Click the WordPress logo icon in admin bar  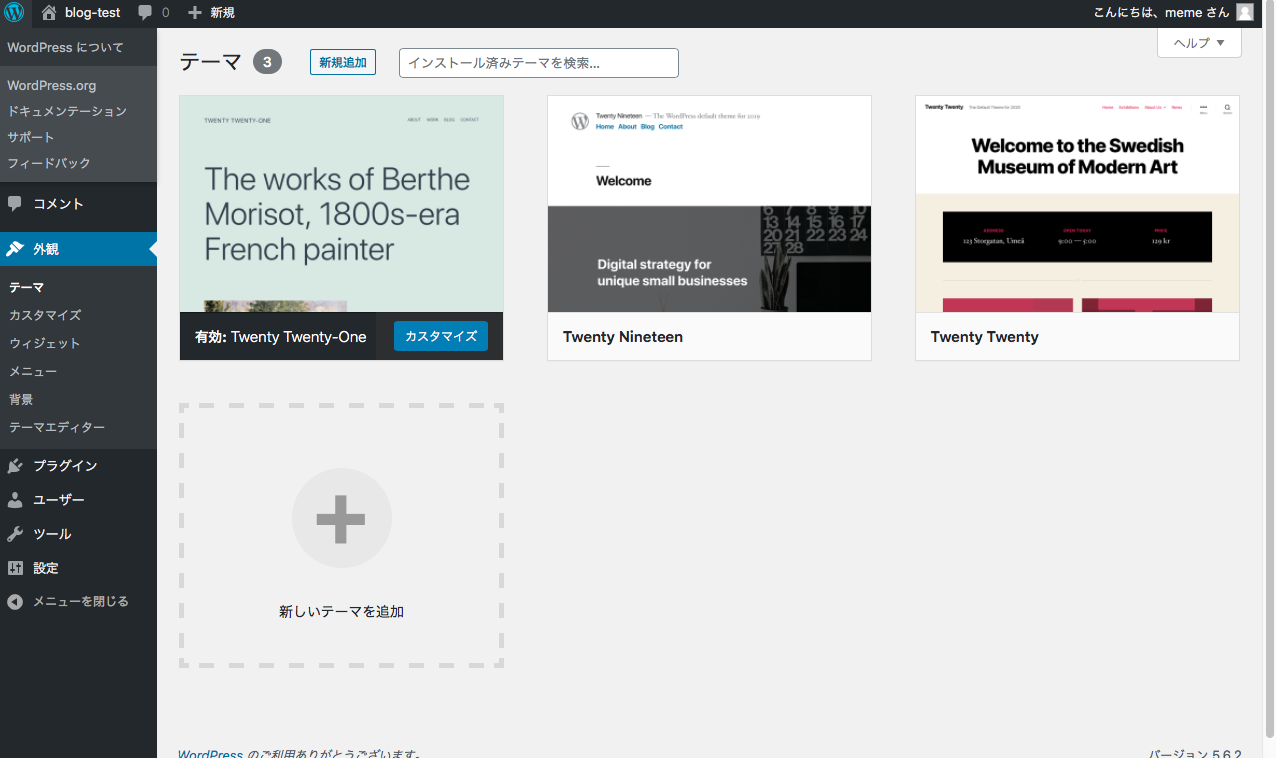[14, 13]
